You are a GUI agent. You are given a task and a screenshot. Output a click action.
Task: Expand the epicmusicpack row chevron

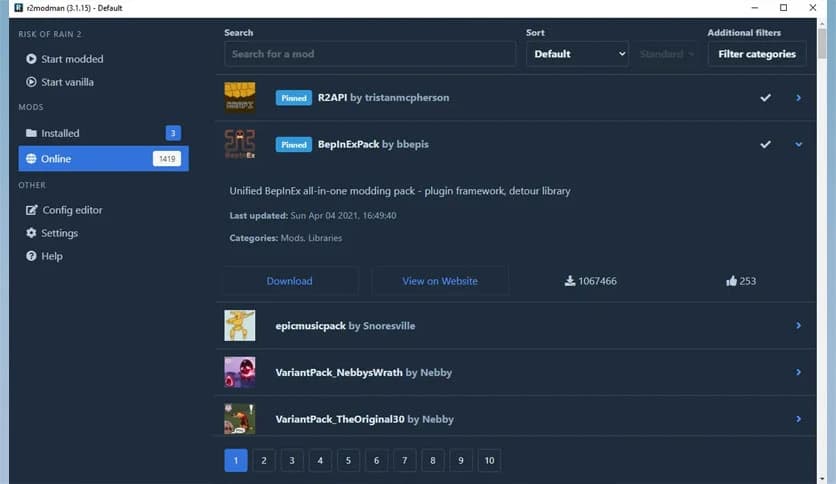(798, 325)
